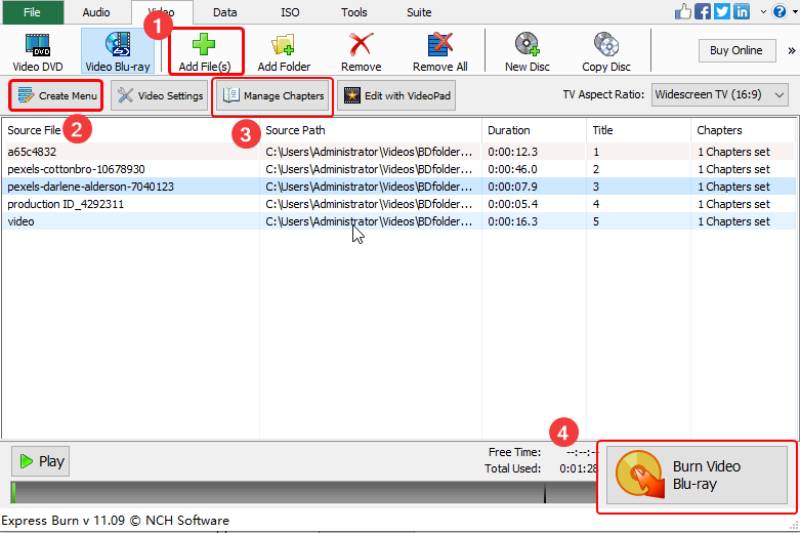
Task: Click duration 0:00:16.3 cell
Action: [512, 221]
